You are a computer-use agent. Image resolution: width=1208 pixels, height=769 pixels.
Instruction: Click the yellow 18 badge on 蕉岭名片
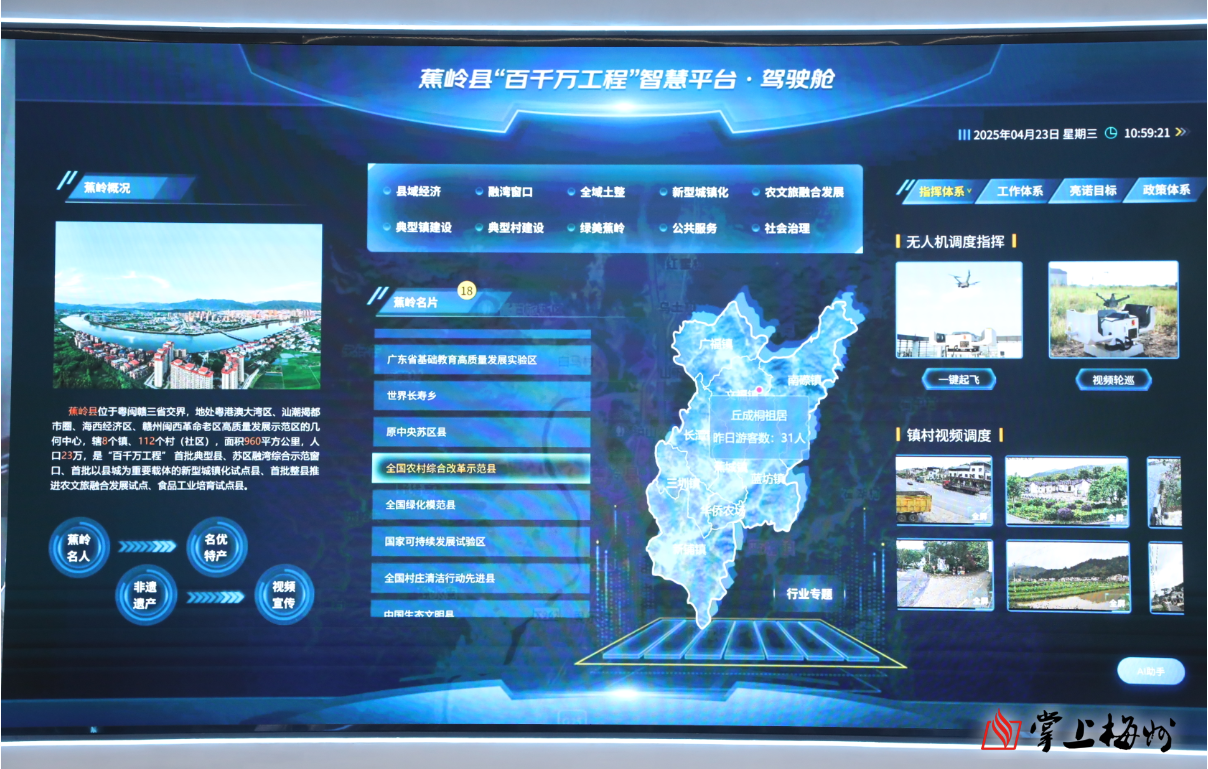click(466, 291)
